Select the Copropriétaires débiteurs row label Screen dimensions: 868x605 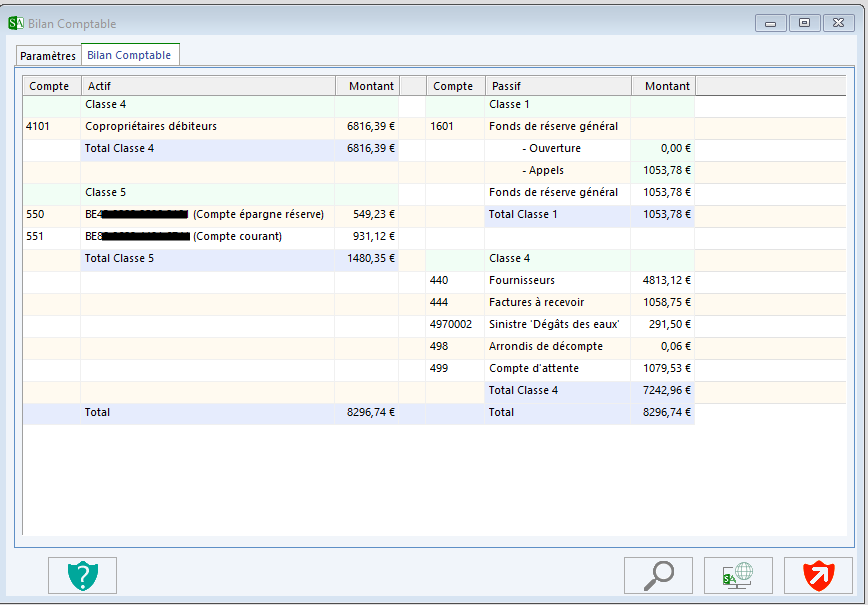pos(151,126)
